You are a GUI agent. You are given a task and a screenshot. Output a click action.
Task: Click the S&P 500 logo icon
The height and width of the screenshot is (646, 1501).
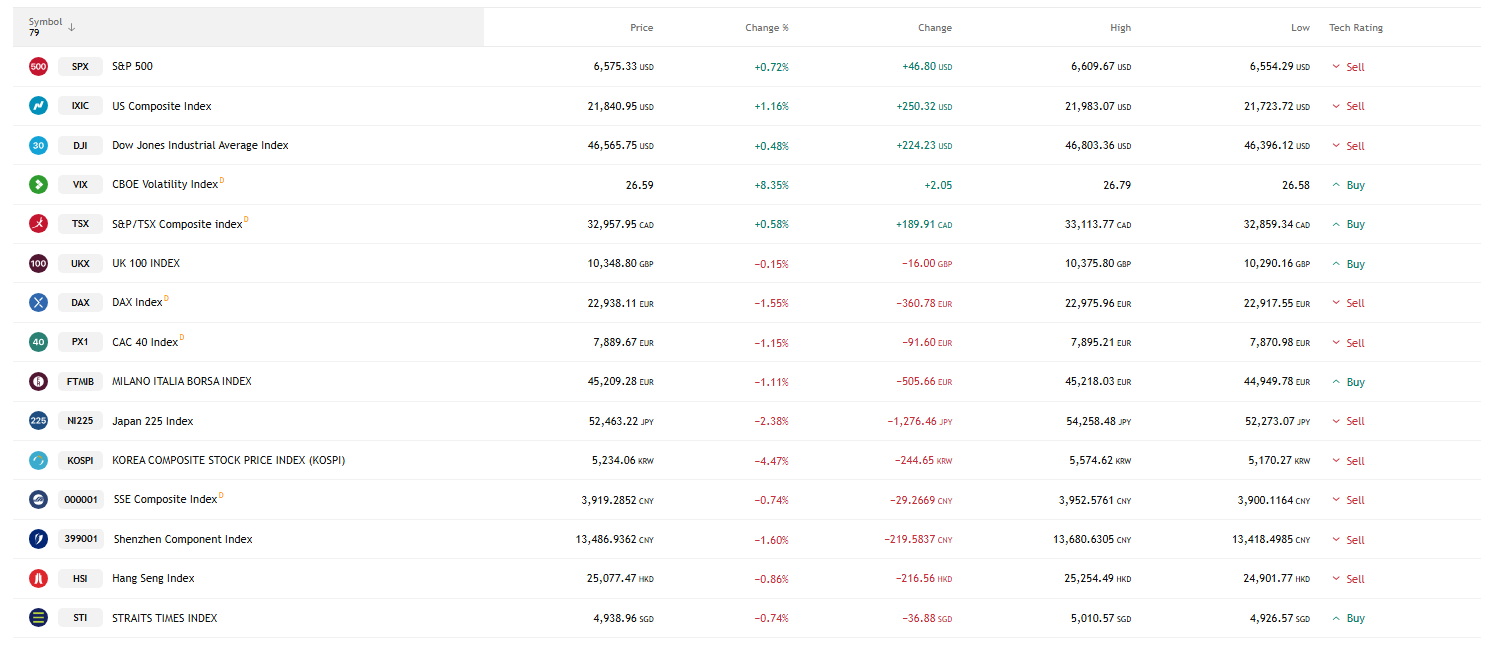(x=38, y=67)
